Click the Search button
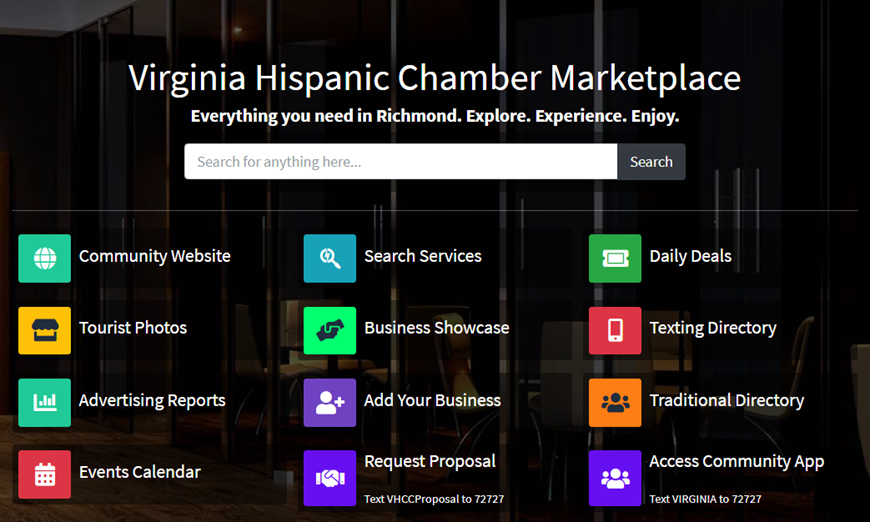870x522 pixels. pyautogui.click(x=651, y=161)
